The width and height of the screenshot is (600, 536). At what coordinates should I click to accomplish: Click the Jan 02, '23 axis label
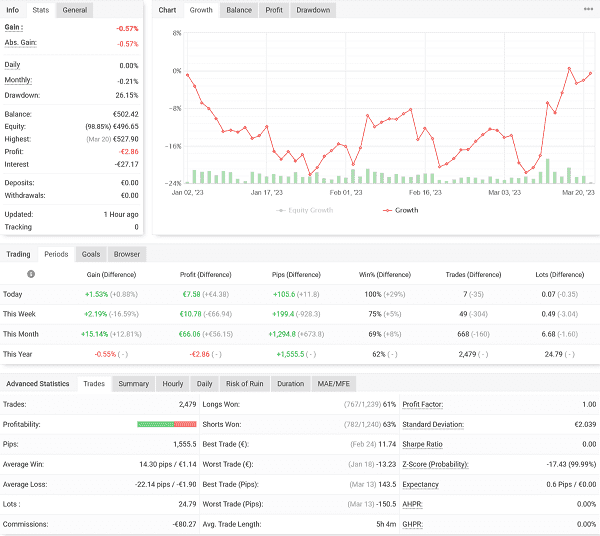tap(188, 192)
